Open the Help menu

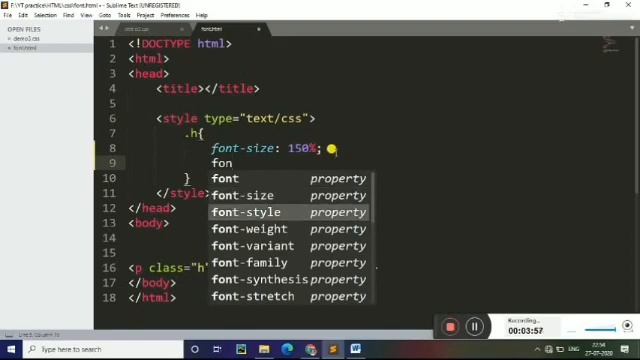coord(202,15)
